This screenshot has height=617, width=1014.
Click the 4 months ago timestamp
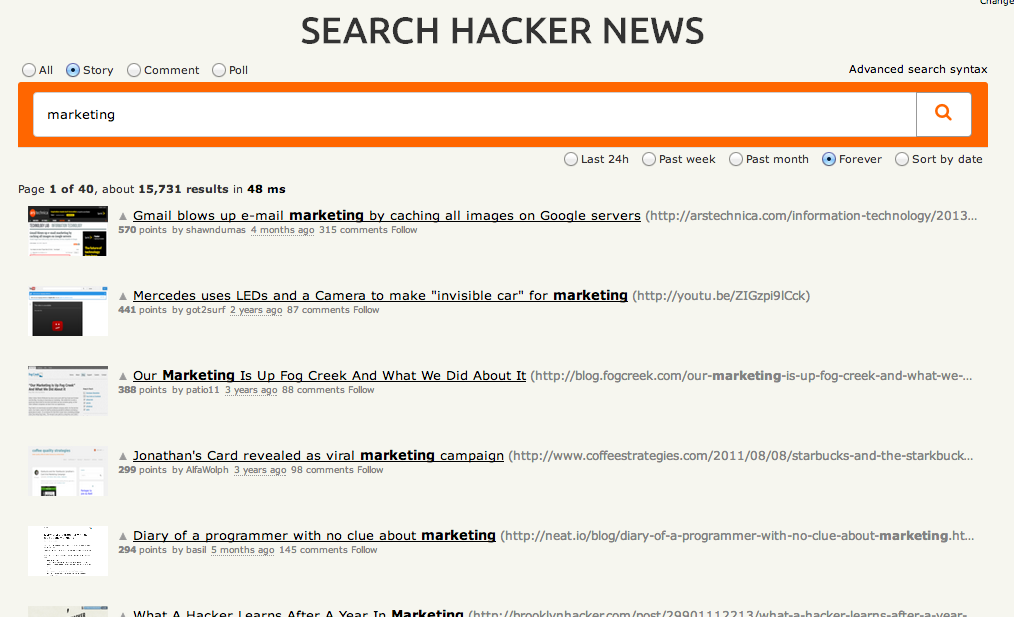[x=283, y=230]
